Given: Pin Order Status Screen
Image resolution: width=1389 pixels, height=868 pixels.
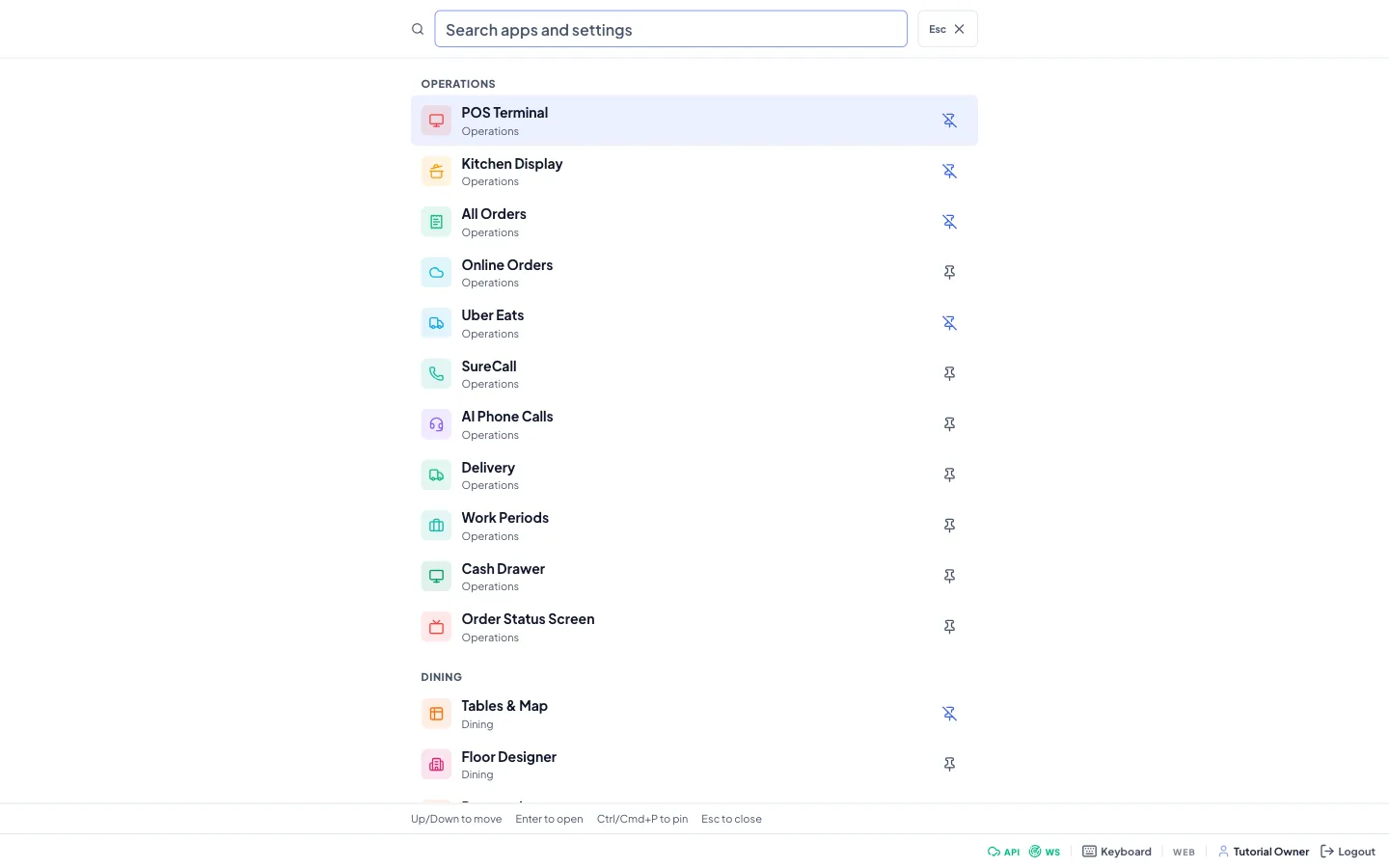Looking at the screenshot, I should 949,627.
